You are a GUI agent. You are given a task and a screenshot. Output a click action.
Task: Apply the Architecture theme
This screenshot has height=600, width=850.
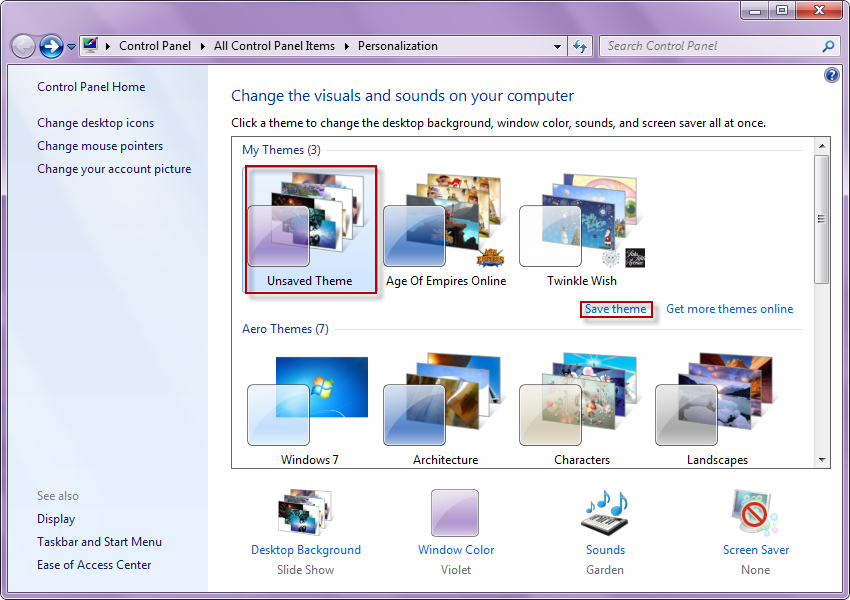click(x=446, y=409)
